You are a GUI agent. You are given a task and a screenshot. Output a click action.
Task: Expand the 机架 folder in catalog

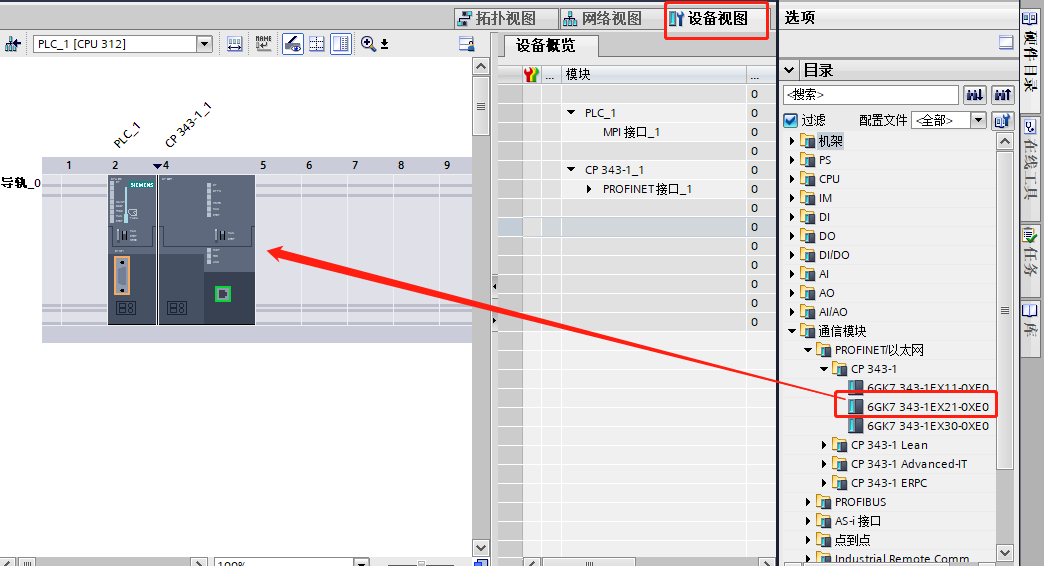click(x=792, y=141)
